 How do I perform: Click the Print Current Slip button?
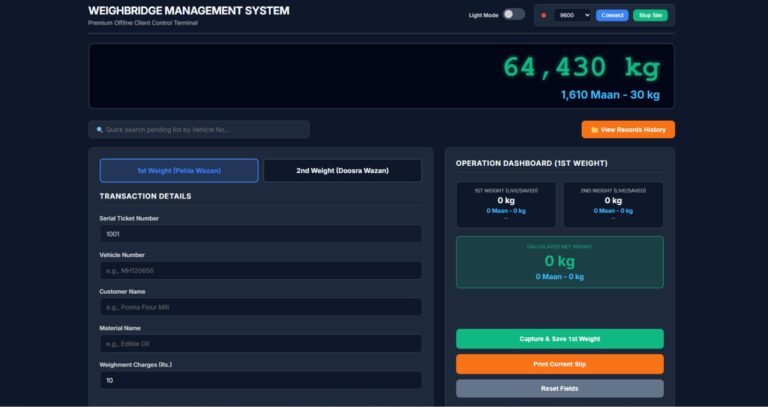560,364
